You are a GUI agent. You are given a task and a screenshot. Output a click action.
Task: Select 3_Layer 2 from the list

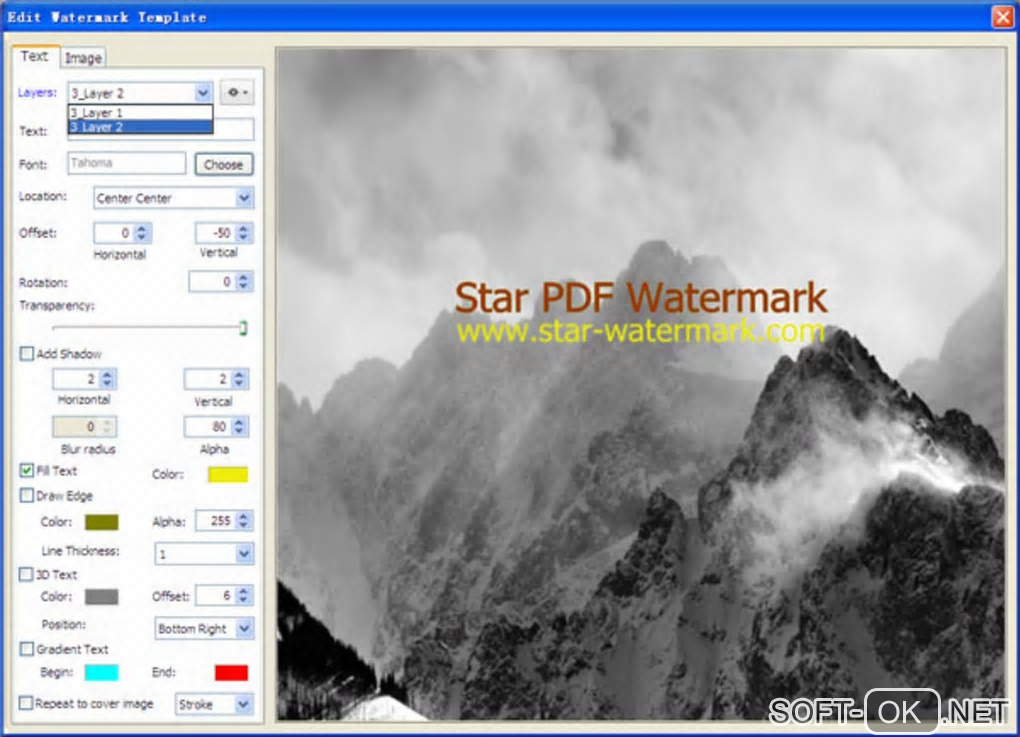[141, 127]
